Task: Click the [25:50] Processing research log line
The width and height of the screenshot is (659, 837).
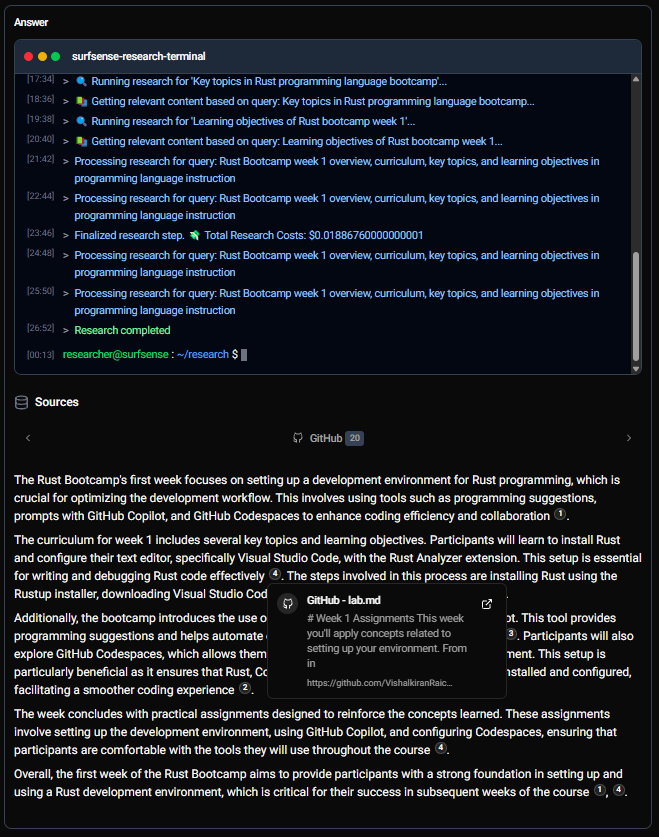Action: [337, 302]
